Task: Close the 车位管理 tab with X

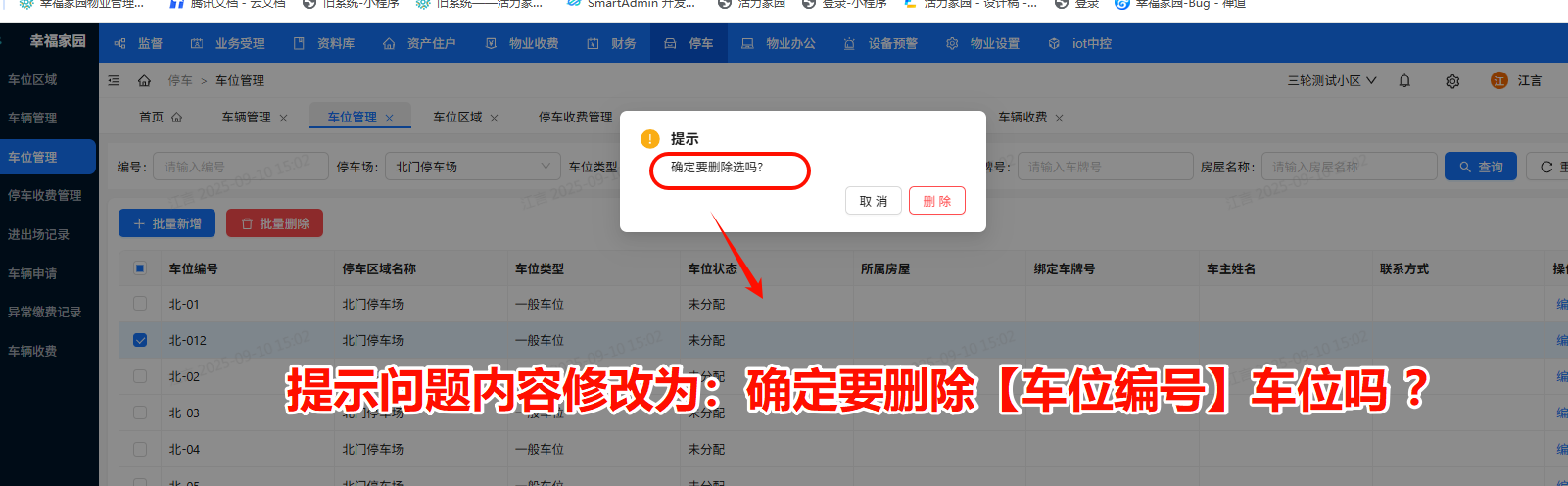Action: [389, 118]
